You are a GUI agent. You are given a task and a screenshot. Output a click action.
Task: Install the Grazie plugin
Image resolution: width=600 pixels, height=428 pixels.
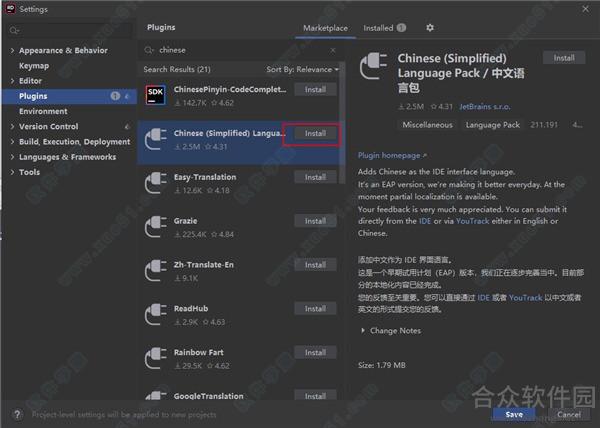point(315,221)
